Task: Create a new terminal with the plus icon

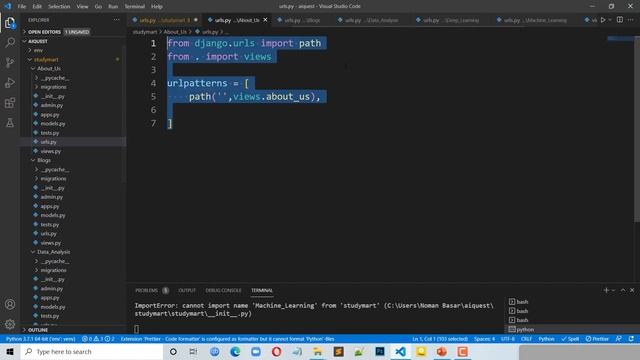Action: (x=606, y=290)
